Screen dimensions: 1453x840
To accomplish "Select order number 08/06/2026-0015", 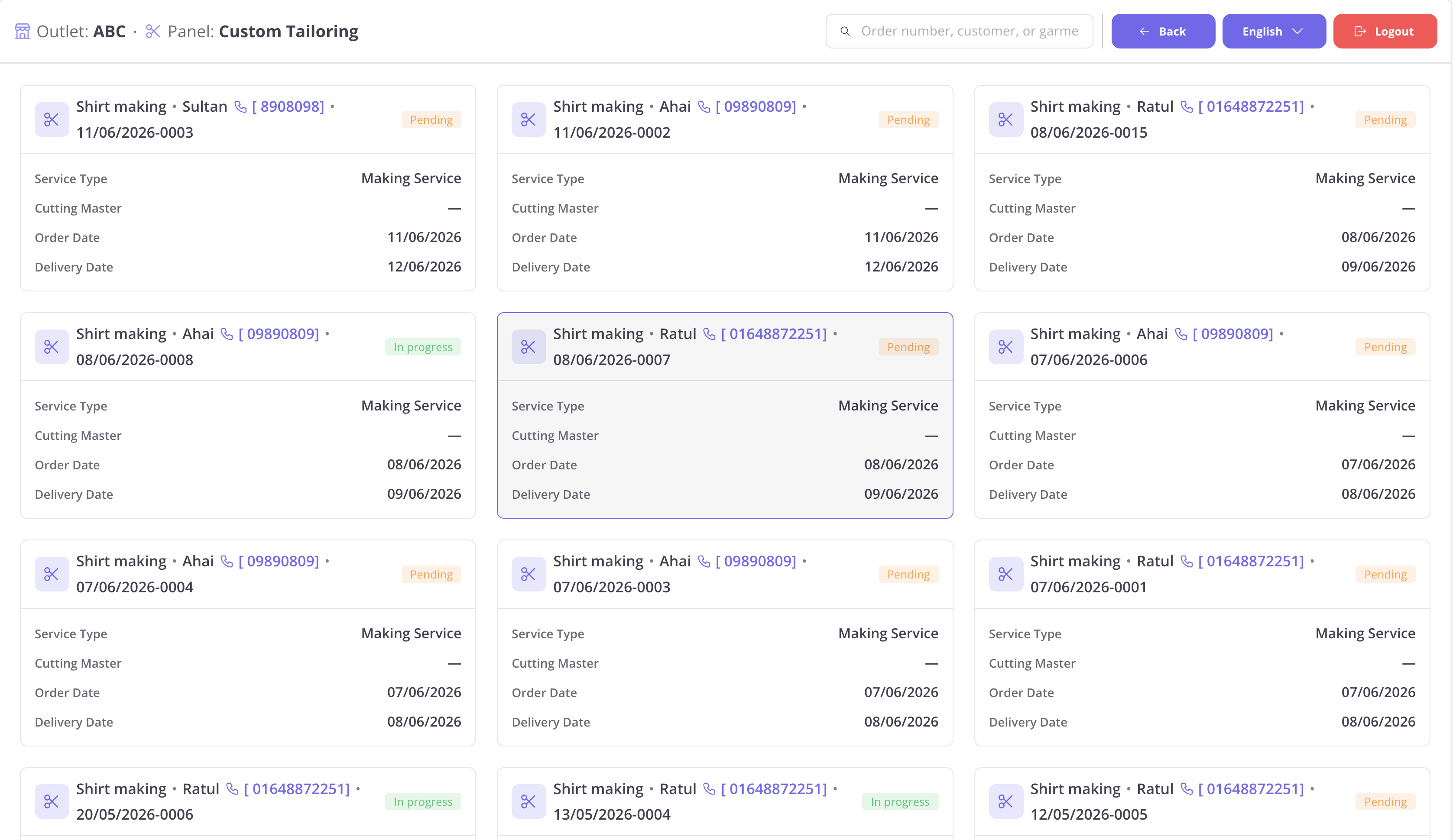I will coord(1089,132).
